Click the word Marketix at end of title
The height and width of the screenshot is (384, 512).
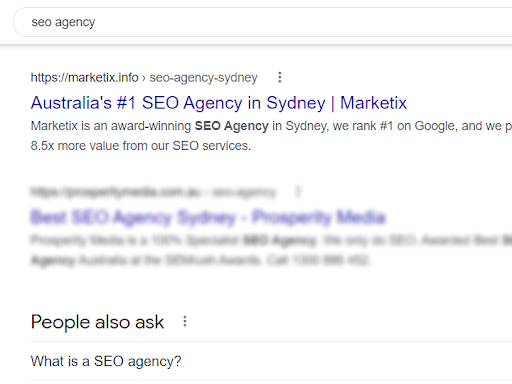(373, 103)
